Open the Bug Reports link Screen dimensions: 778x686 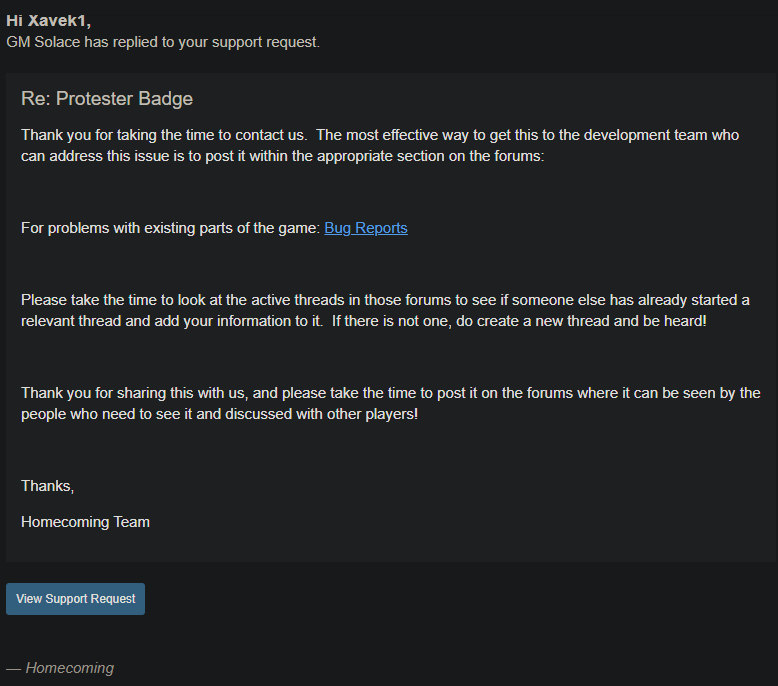click(x=366, y=228)
